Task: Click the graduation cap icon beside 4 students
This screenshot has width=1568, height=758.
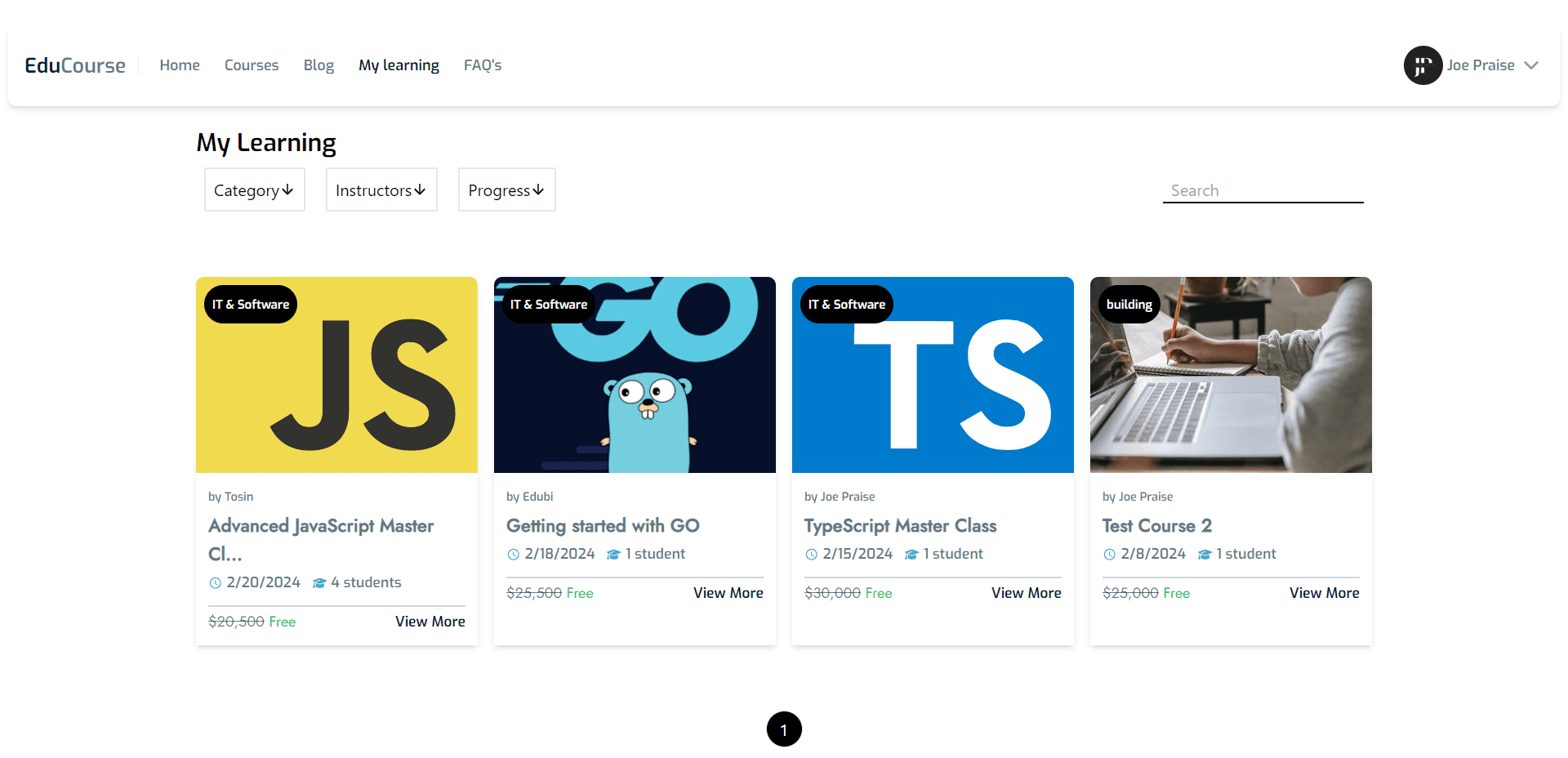Action: [319, 583]
